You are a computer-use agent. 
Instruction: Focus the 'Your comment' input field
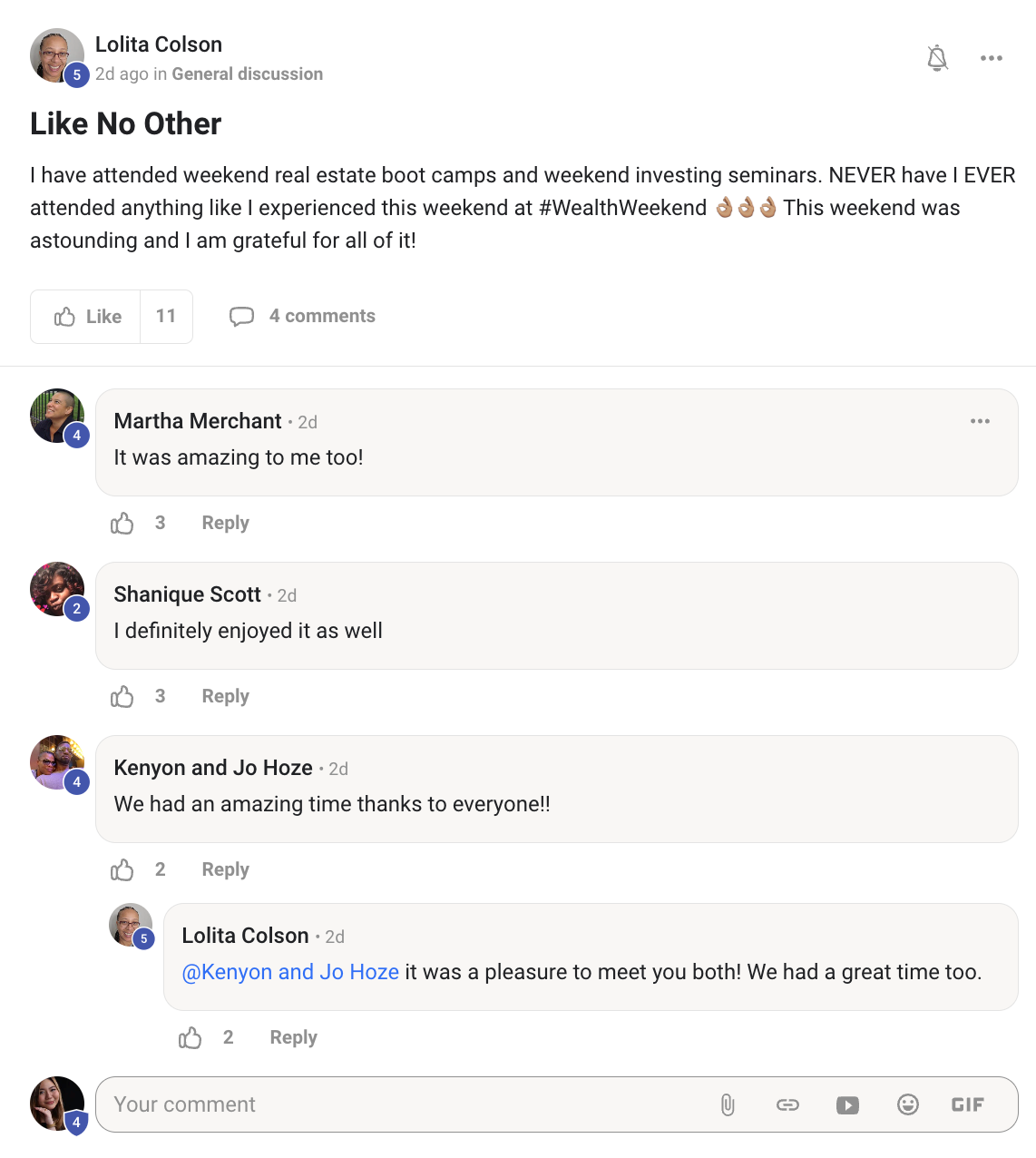tap(399, 1105)
